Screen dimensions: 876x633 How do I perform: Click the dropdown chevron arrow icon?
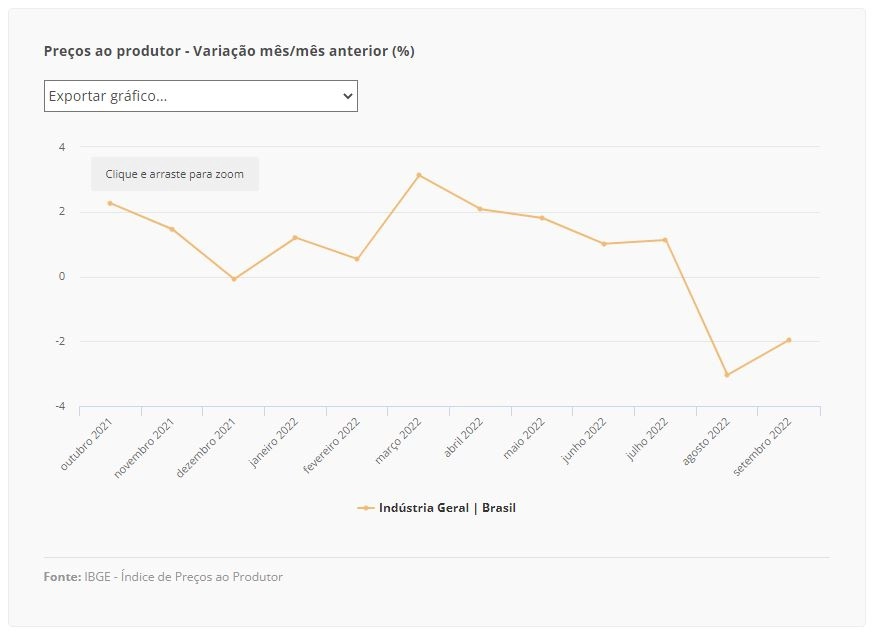coord(347,96)
